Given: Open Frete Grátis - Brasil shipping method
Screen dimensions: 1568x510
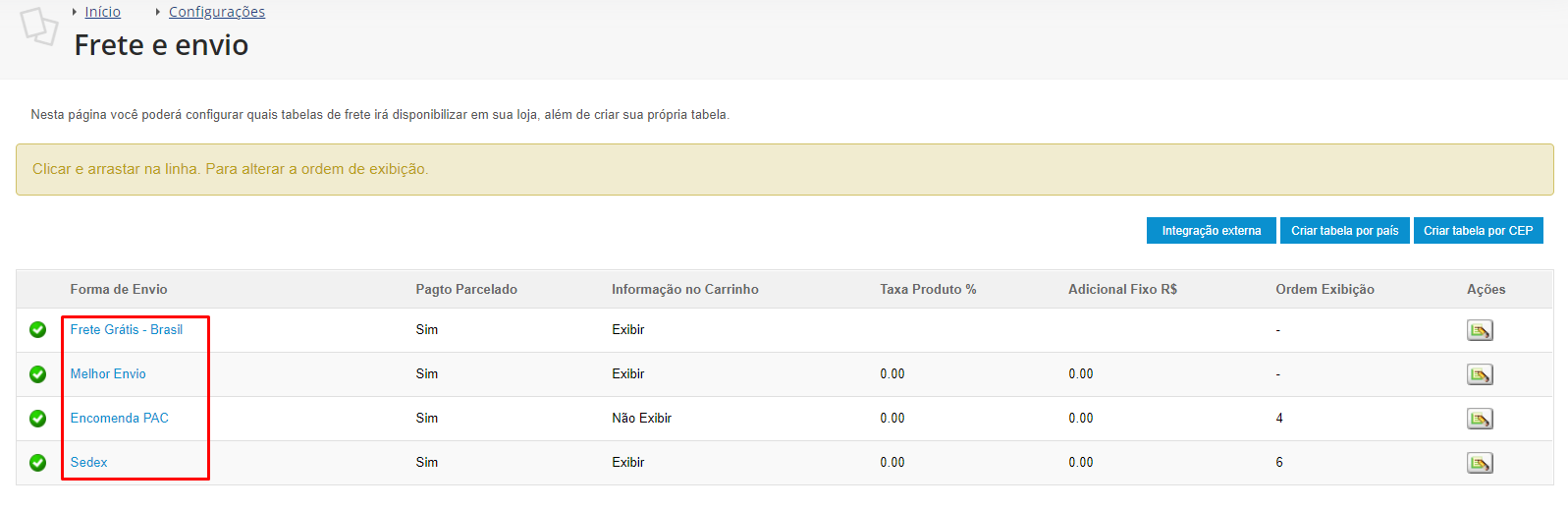Looking at the screenshot, I should point(127,330).
